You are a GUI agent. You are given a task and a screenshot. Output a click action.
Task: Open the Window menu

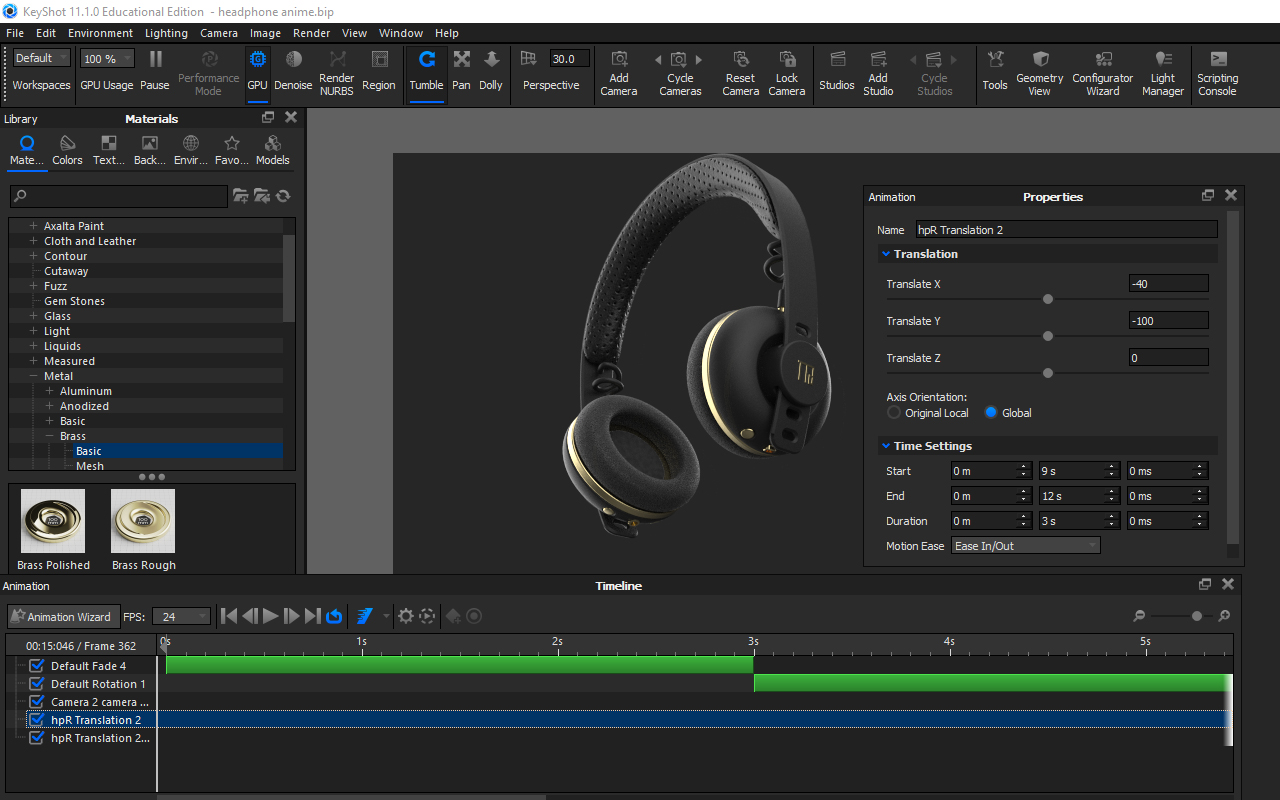tap(401, 33)
